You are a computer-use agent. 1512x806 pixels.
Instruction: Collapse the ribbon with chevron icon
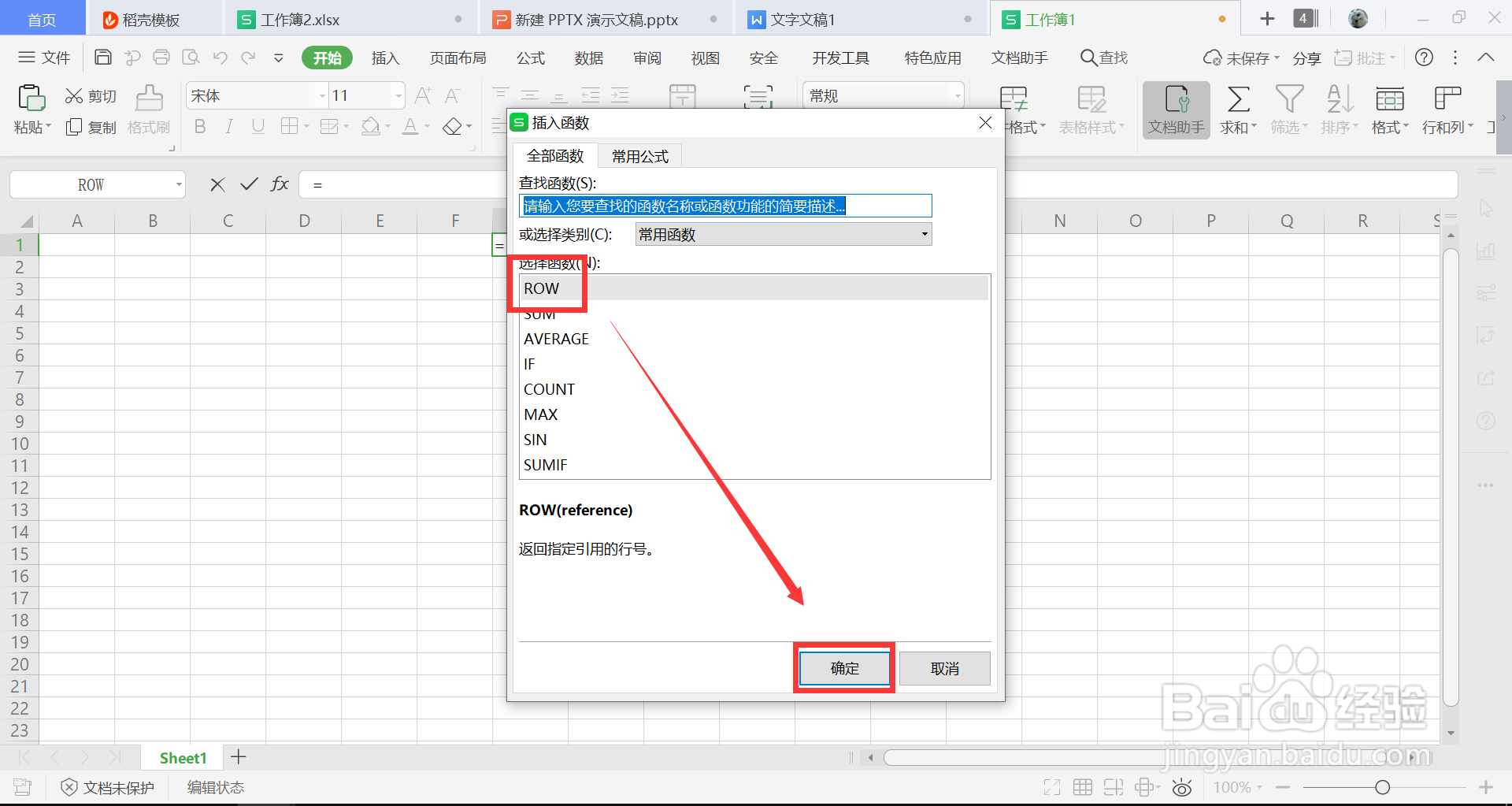1486,58
